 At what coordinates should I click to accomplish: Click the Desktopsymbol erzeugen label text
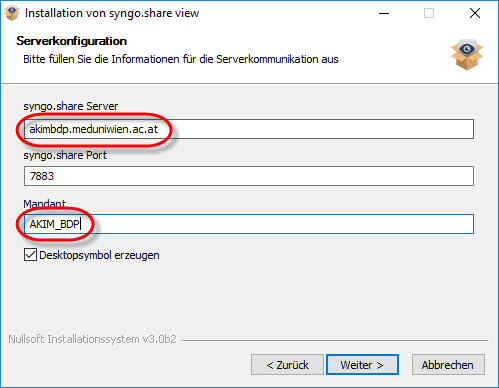(99, 255)
